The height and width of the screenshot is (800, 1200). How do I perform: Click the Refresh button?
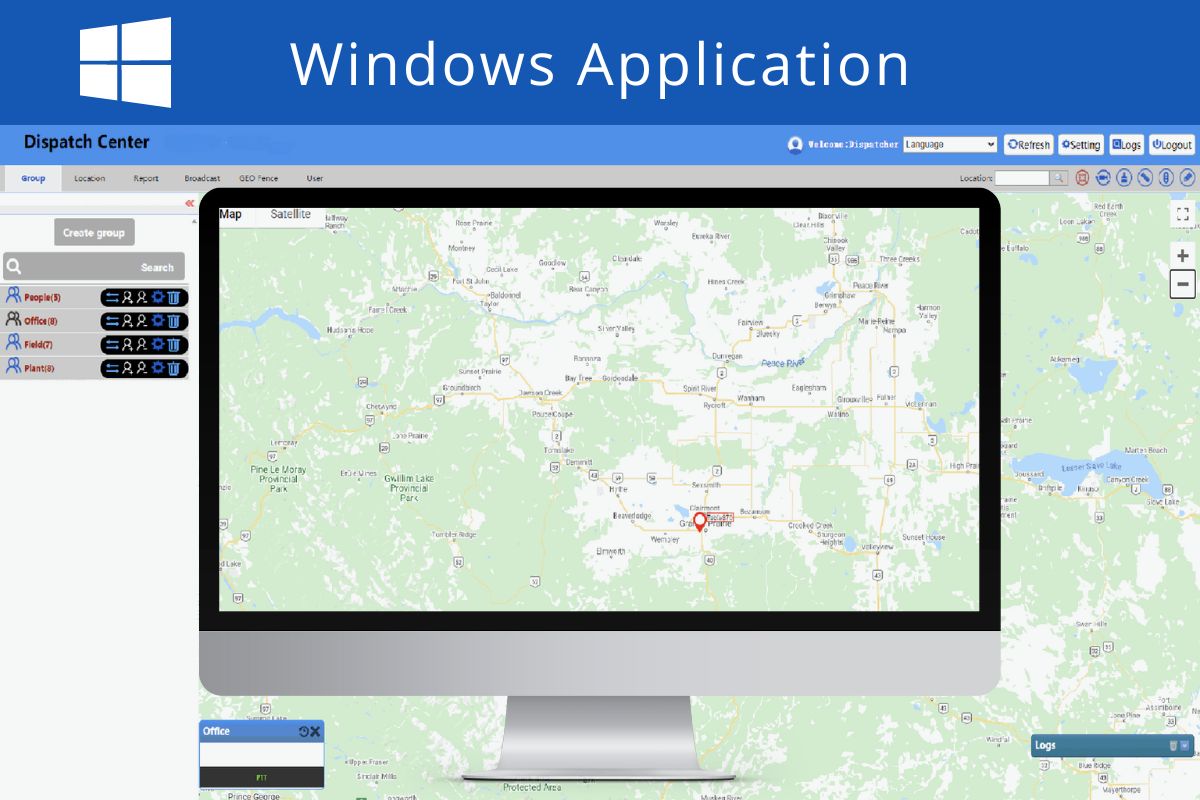1029,145
